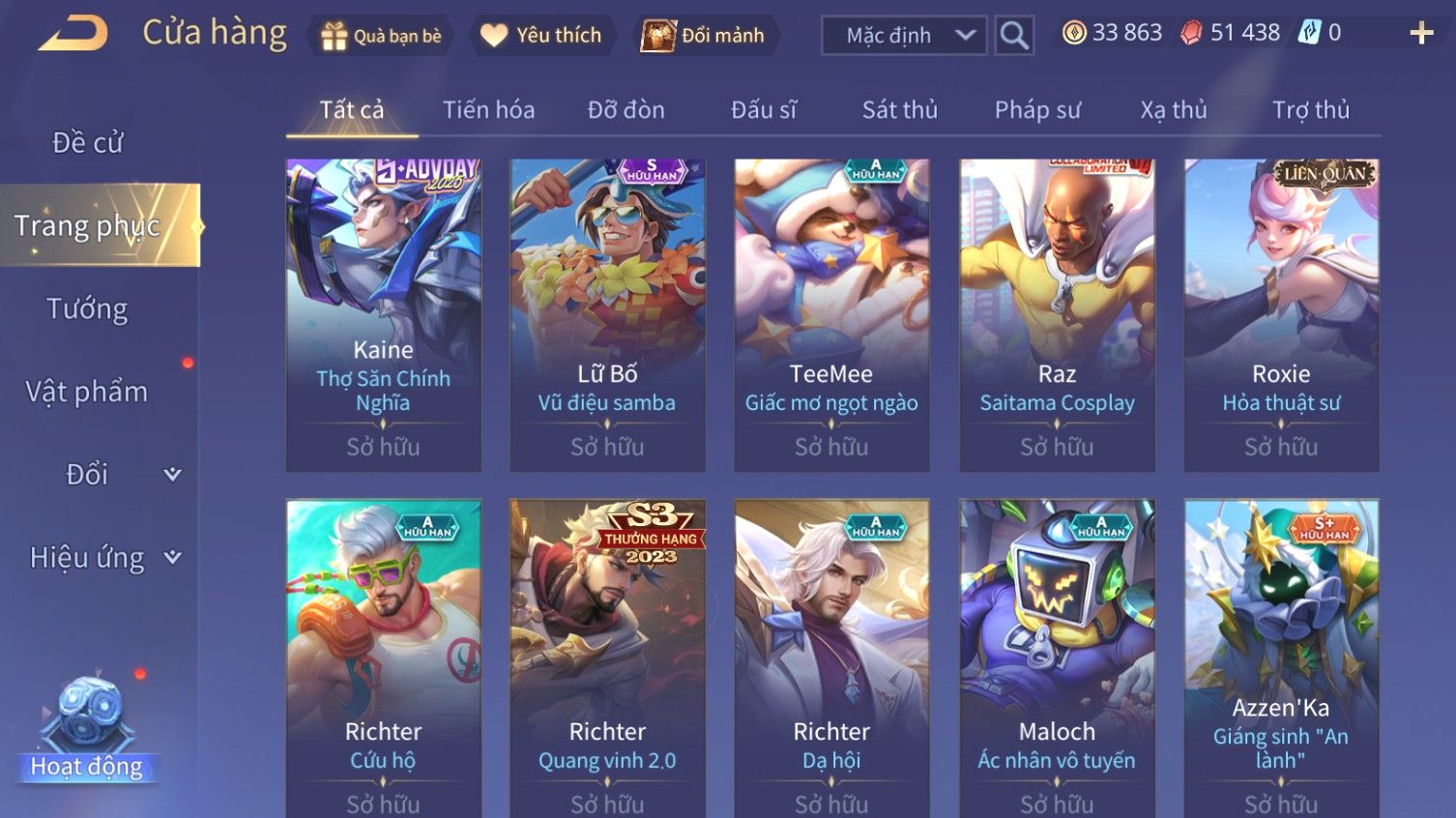Open the Tướng sidebar menu
Image resolution: width=1456 pixels, height=818 pixels.
pos(87,308)
